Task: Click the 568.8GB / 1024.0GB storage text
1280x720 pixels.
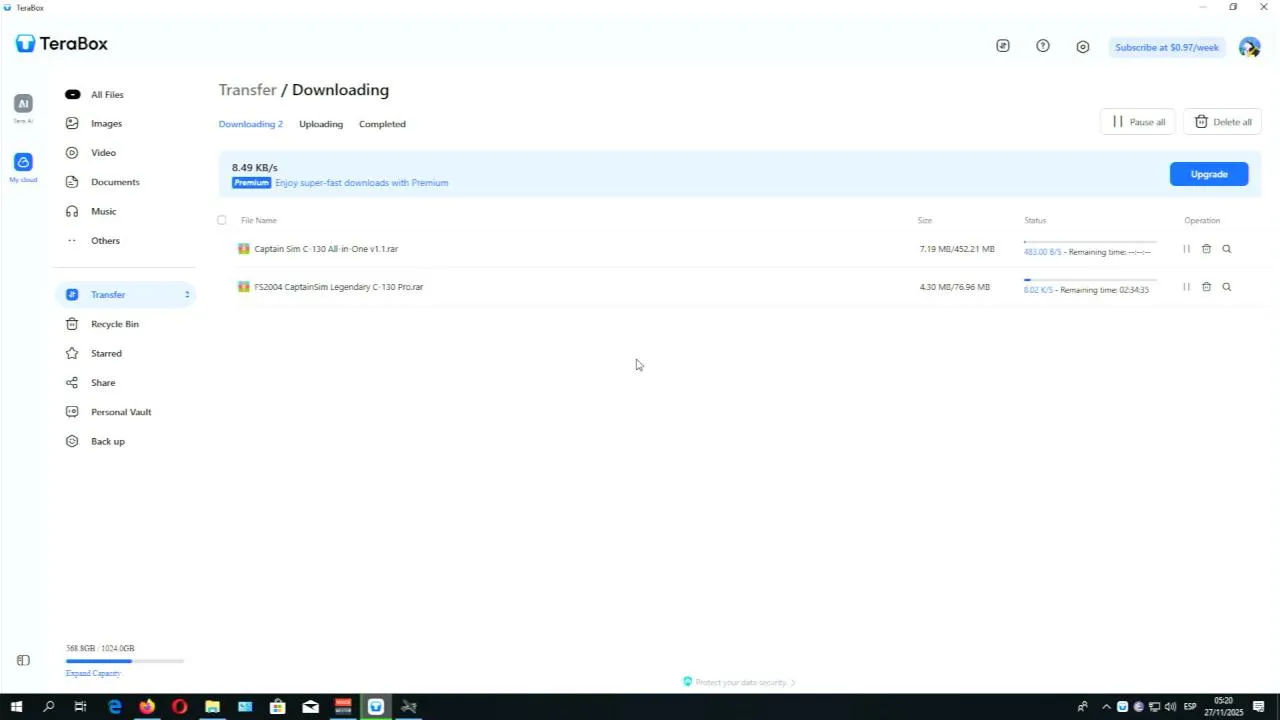Action: coord(100,648)
